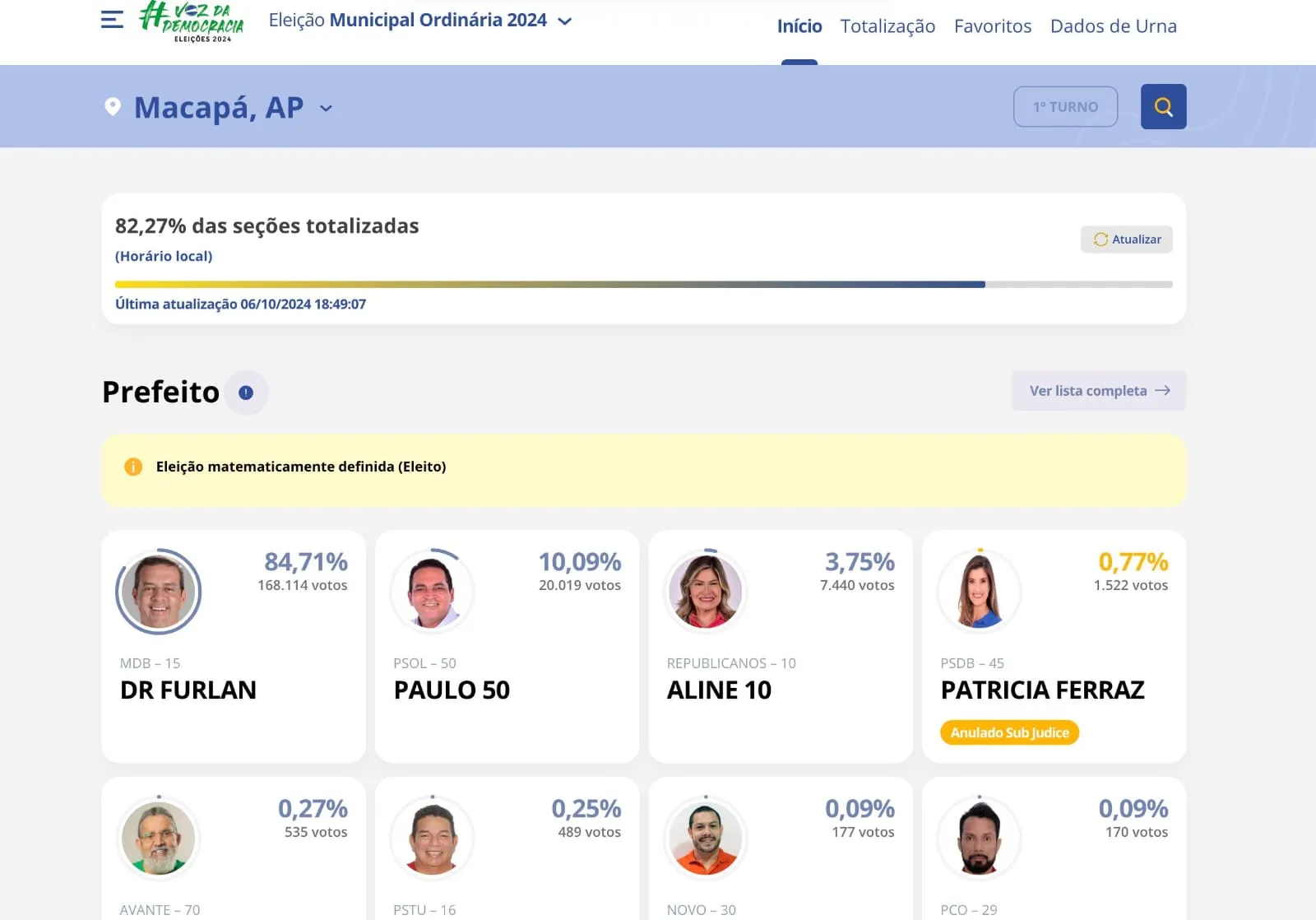Select PATRICIA FERRAZ's photo
The image size is (1316, 920).
pyautogui.click(x=980, y=592)
